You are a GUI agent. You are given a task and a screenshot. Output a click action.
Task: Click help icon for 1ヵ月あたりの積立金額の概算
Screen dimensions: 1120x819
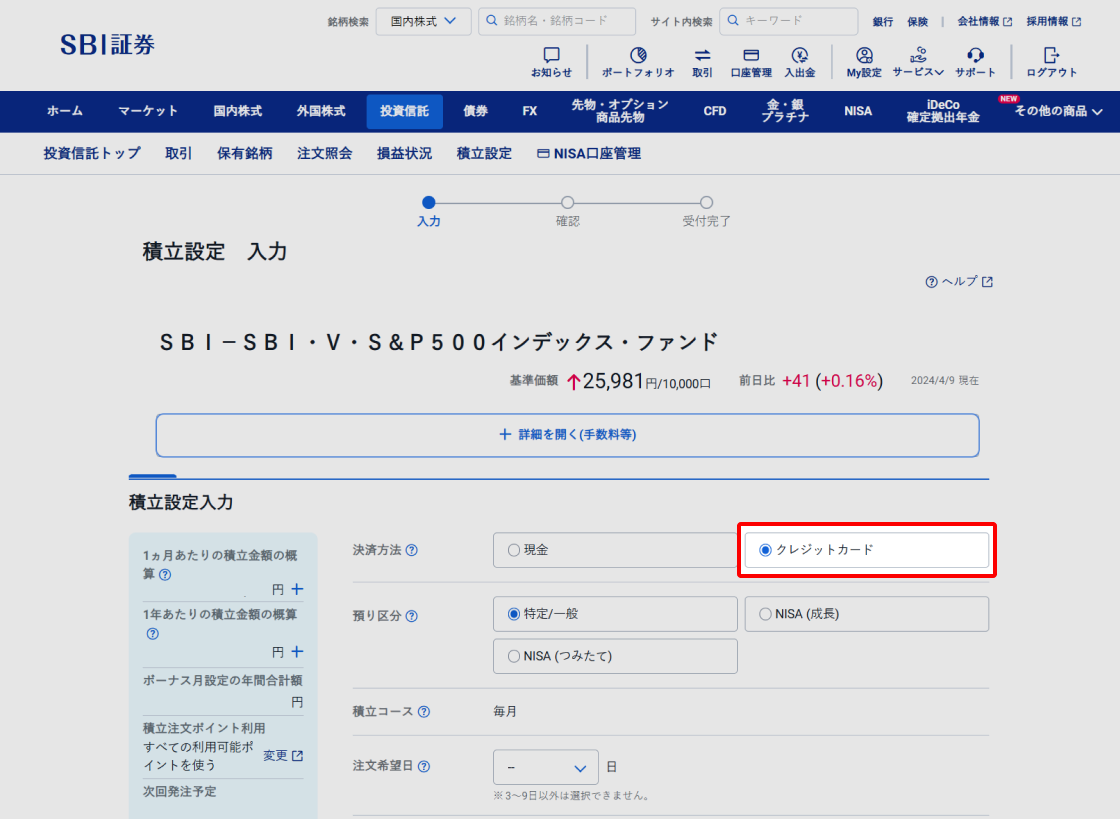(165, 575)
